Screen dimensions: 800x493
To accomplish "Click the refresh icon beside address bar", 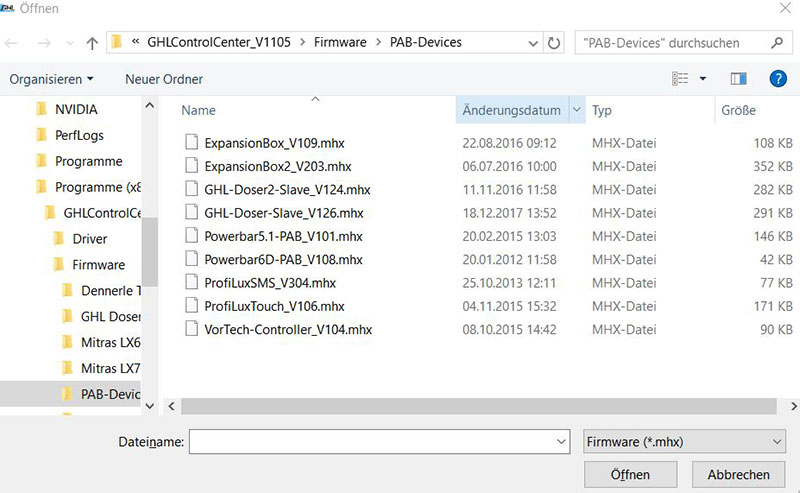I will [555, 43].
